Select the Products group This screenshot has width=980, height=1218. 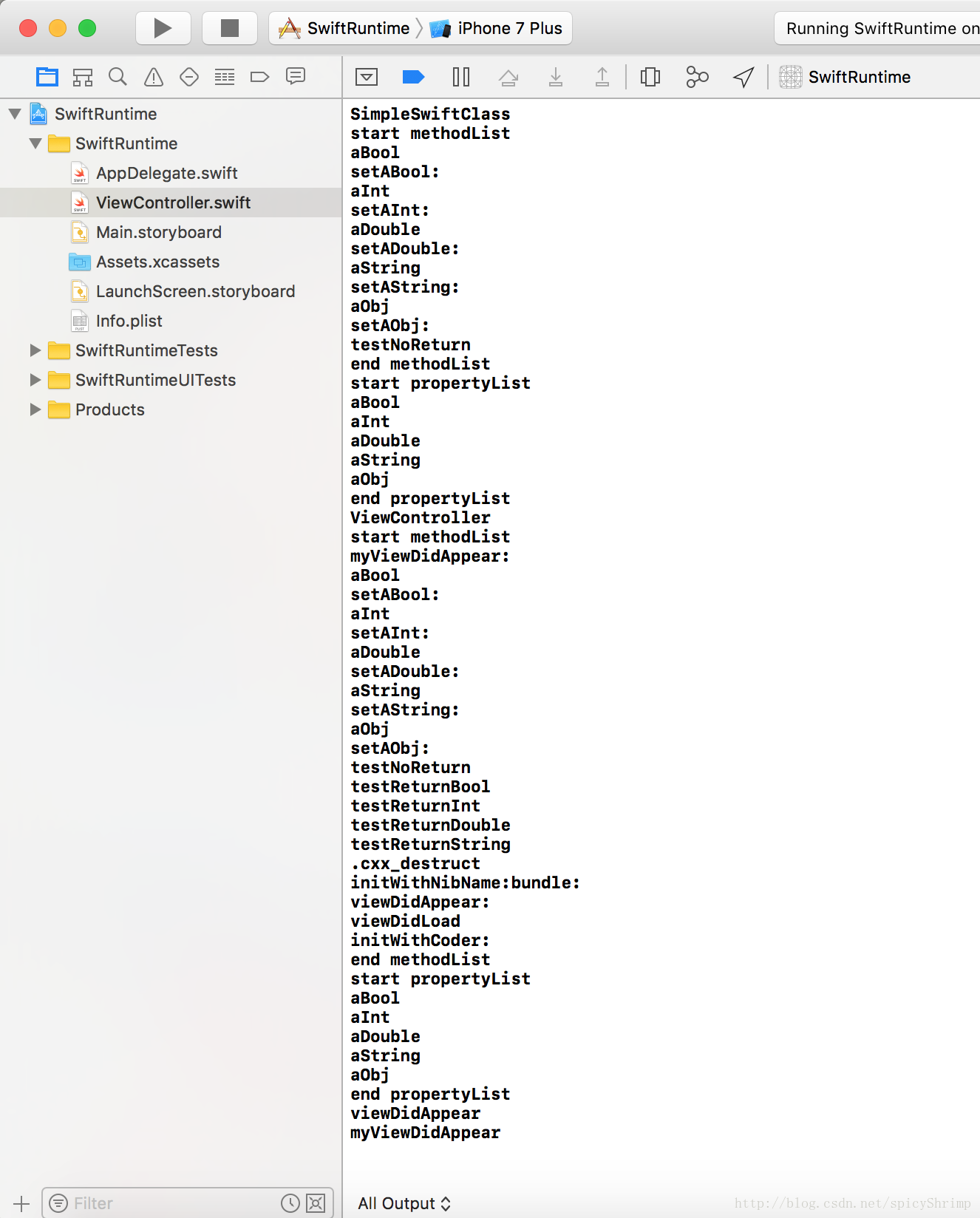110,409
